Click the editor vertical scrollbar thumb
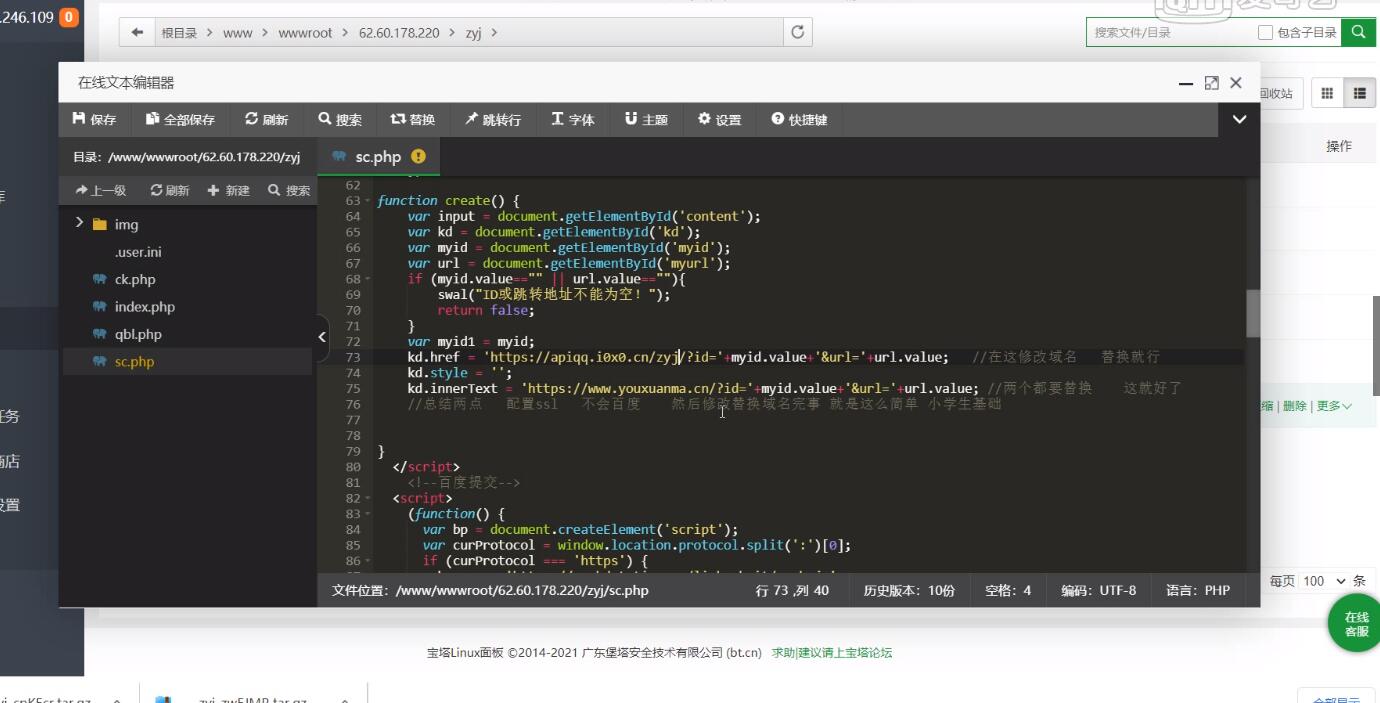 1253,313
